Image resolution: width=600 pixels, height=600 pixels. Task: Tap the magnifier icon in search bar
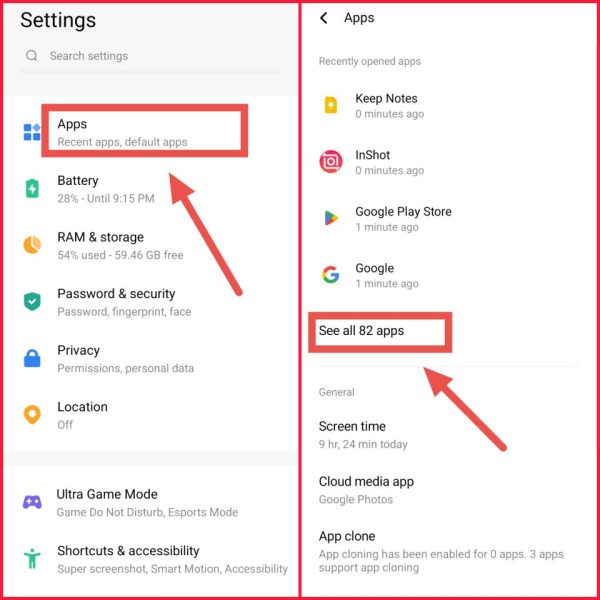[x=32, y=56]
